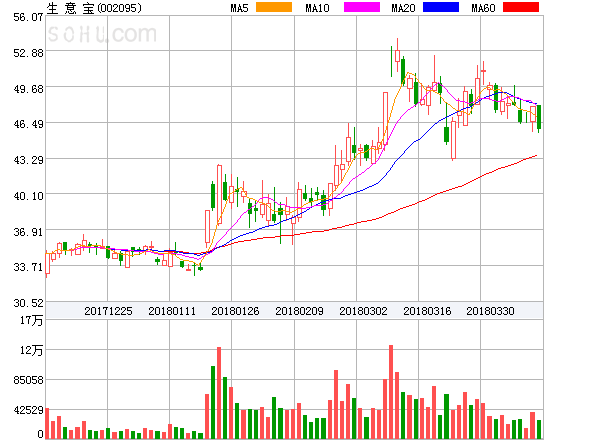
Task: Click the MA5 legend label
Action: 239,8
